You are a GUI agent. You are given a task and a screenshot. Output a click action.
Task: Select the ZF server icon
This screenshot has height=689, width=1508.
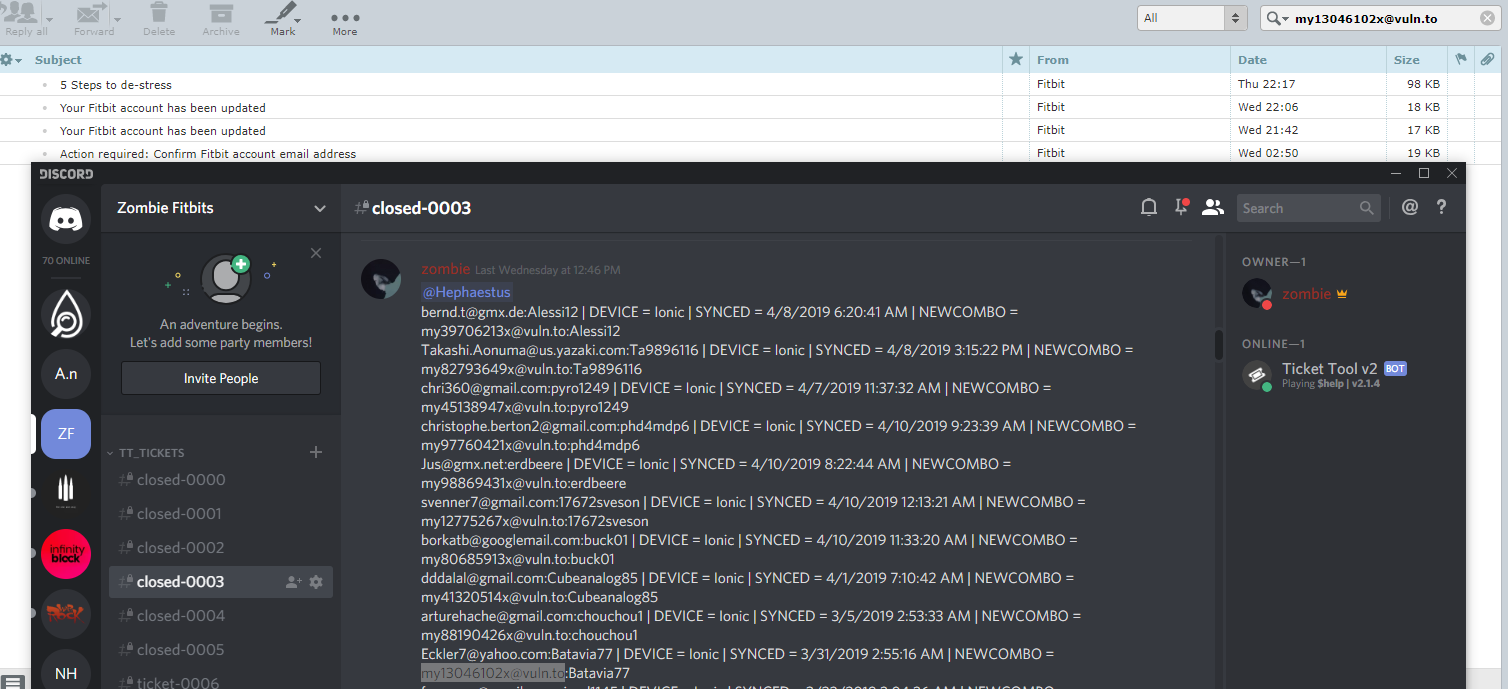coord(66,434)
